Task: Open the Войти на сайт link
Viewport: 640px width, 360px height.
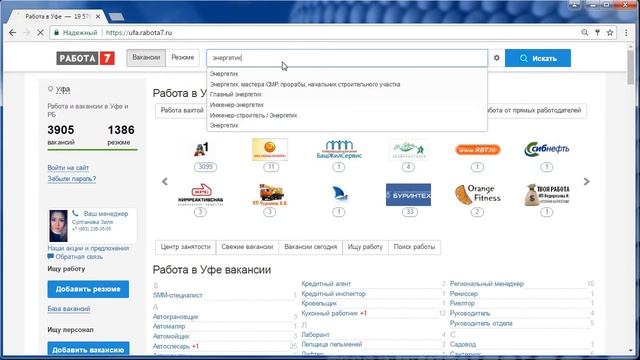Action: [x=68, y=168]
